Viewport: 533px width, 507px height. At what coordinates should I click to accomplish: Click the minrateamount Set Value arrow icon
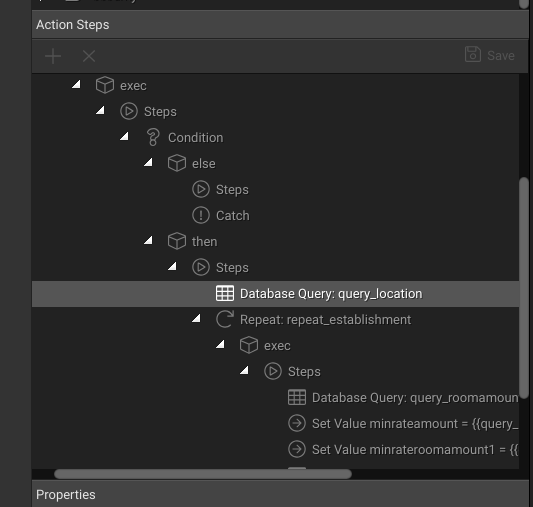click(297, 423)
